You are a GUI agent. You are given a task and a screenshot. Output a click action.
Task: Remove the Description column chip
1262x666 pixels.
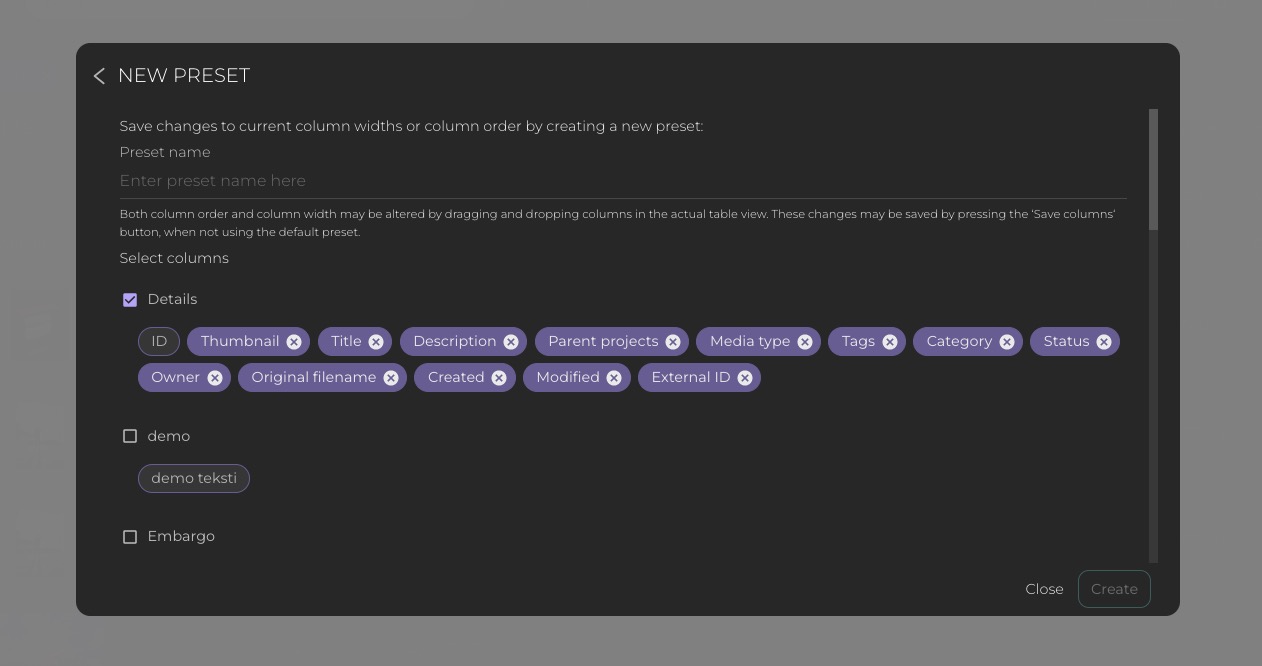click(511, 342)
